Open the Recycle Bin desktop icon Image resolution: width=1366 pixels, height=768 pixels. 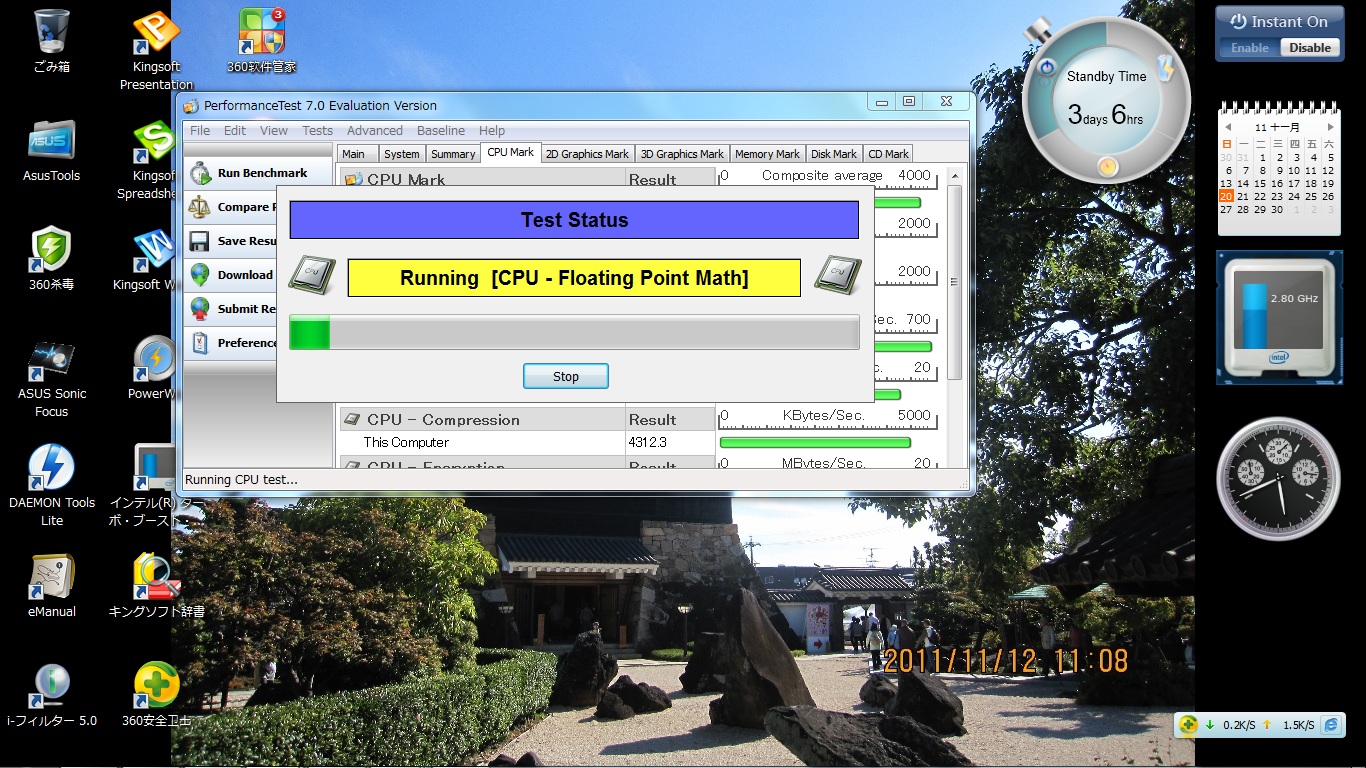(51, 42)
